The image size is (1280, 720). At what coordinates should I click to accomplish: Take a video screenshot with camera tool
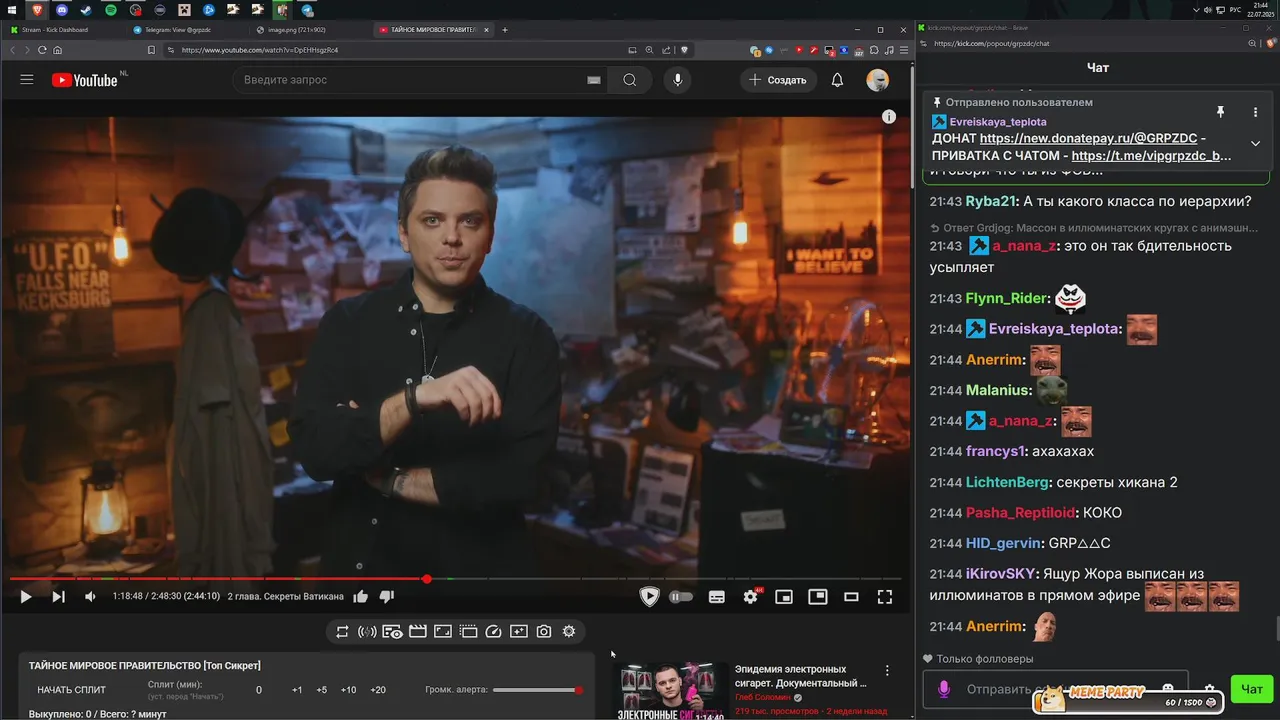[x=544, y=632]
